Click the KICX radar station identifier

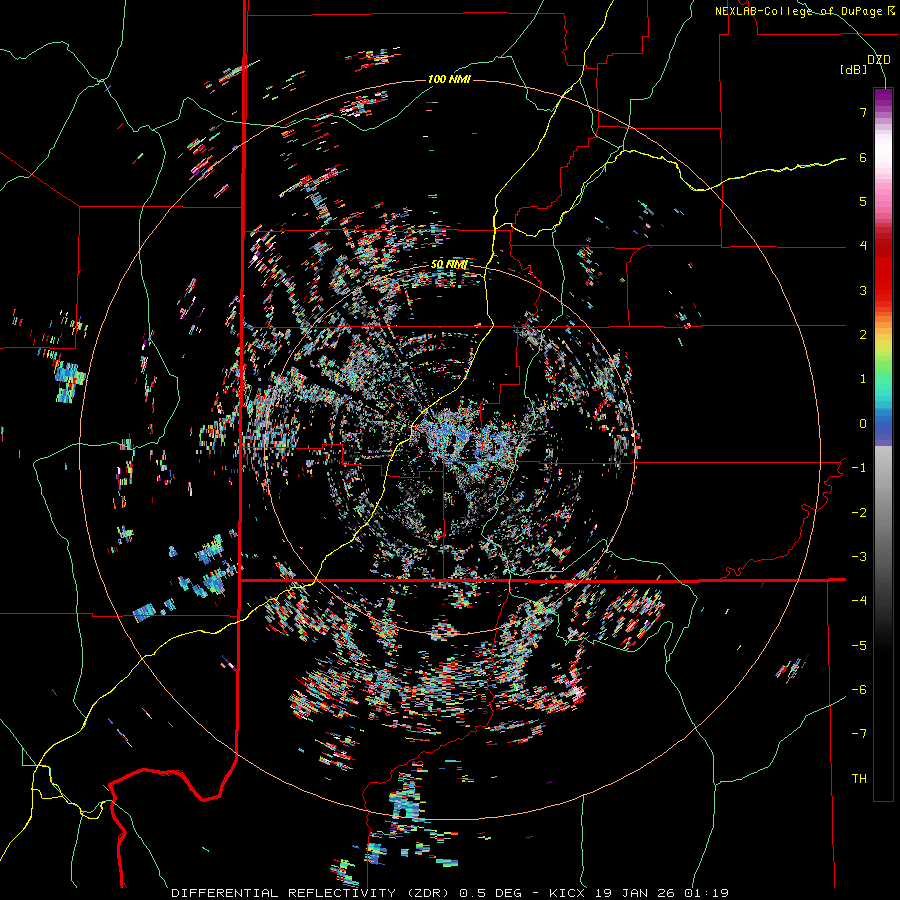(568, 893)
